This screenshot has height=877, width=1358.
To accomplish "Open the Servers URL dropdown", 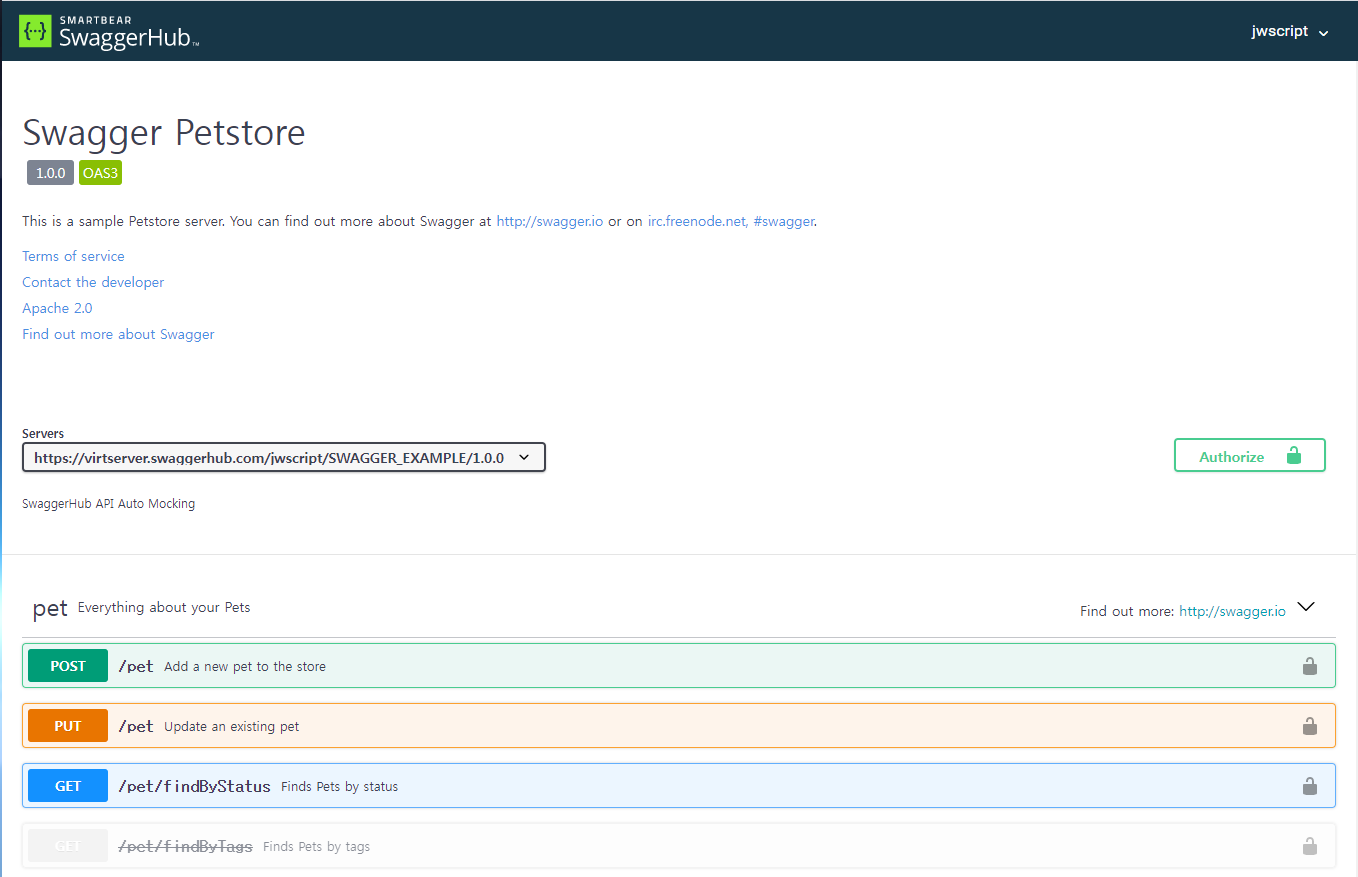I will pos(283,457).
